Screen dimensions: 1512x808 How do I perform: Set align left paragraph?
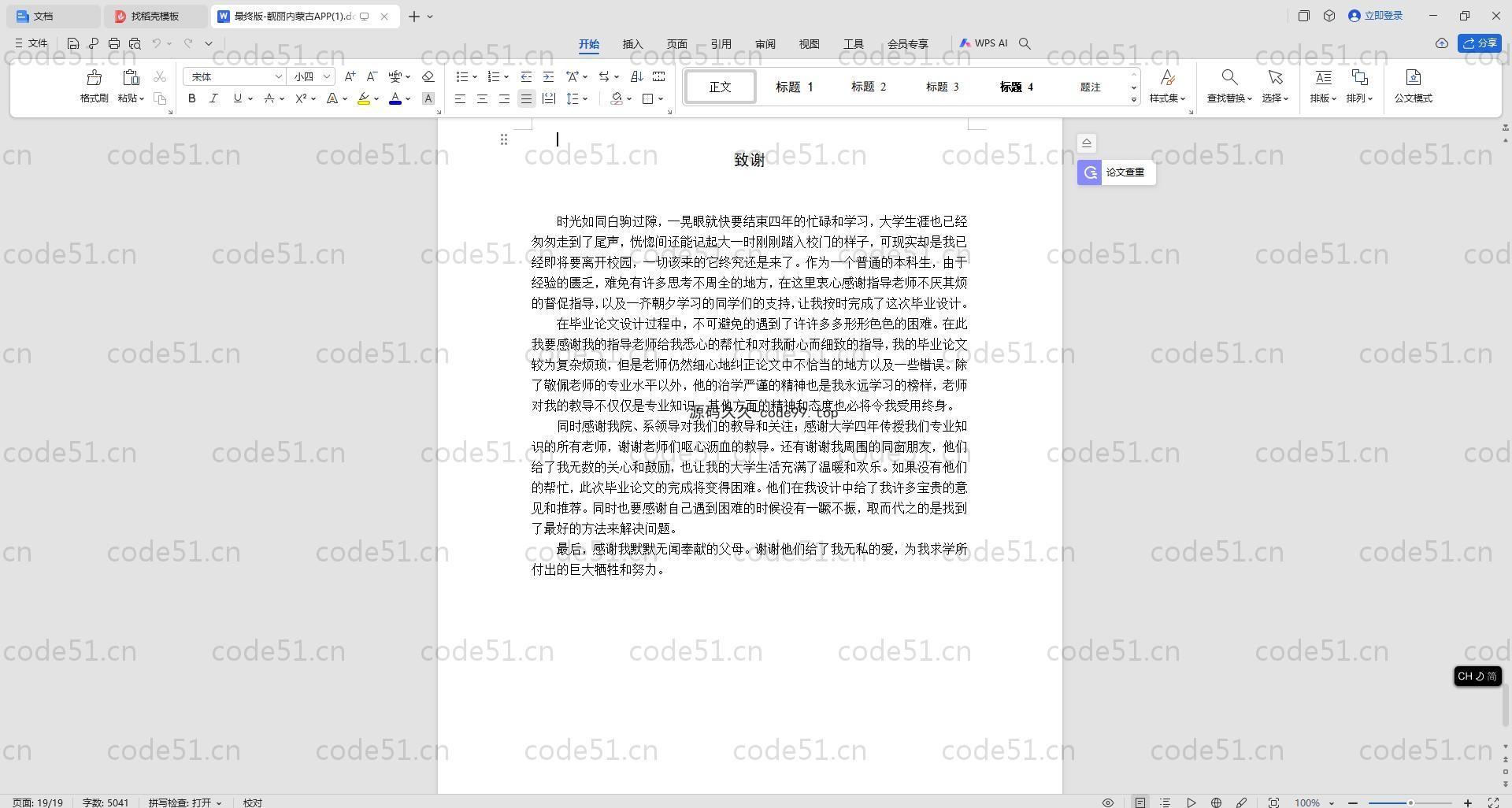coord(460,98)
